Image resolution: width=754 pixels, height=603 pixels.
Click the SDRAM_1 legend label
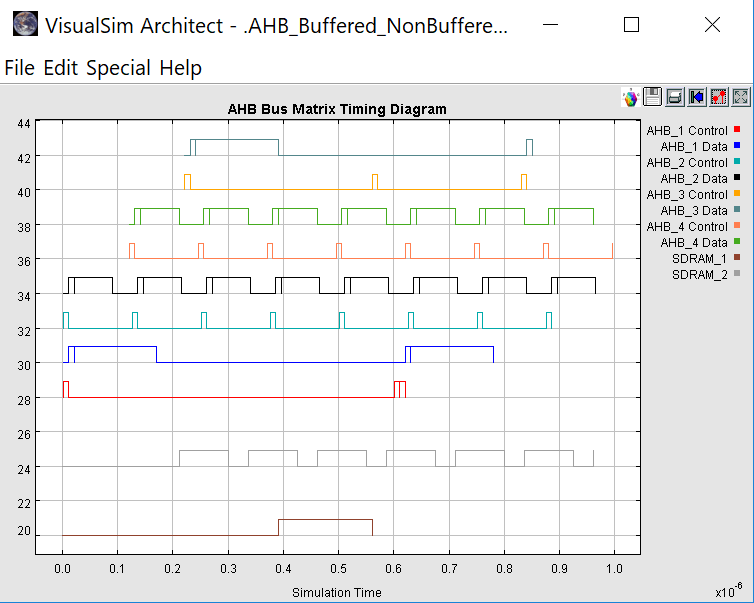[700, 258]
